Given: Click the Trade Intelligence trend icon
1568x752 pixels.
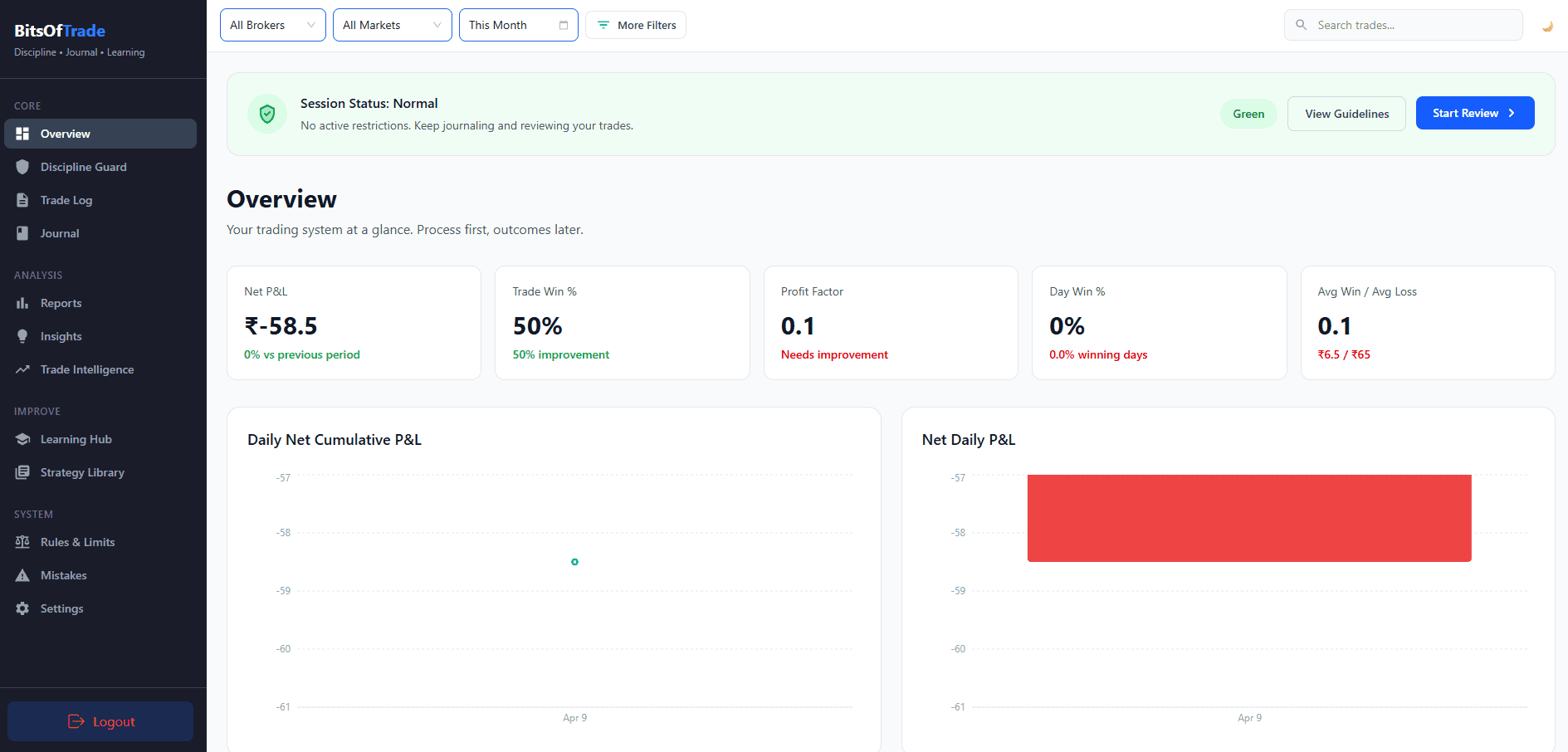Looking at the screenshot, I should pyautogui.click(x=22, y=369).
